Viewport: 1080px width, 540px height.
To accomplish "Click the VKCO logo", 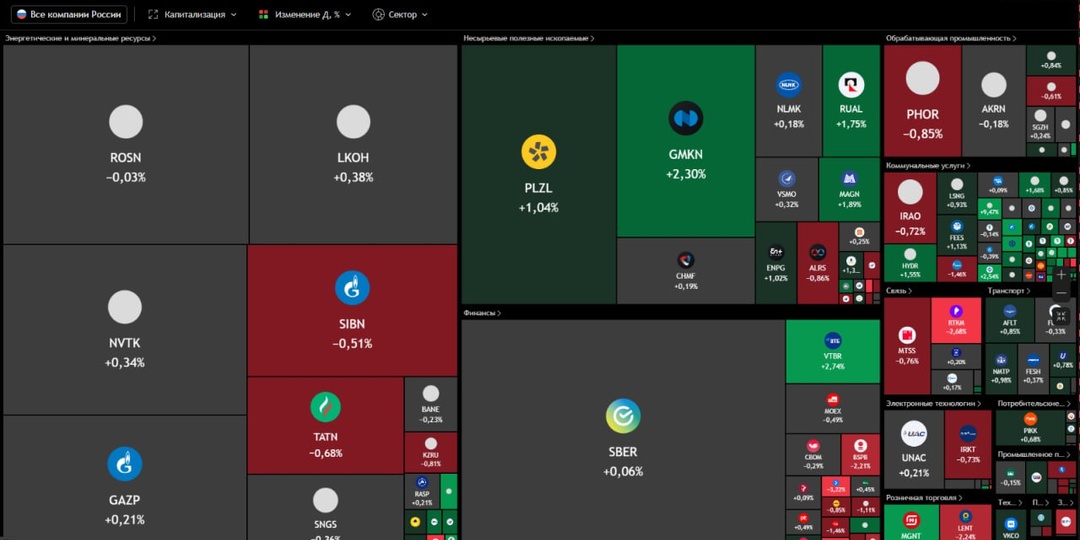I will [x=1011, y=524].
